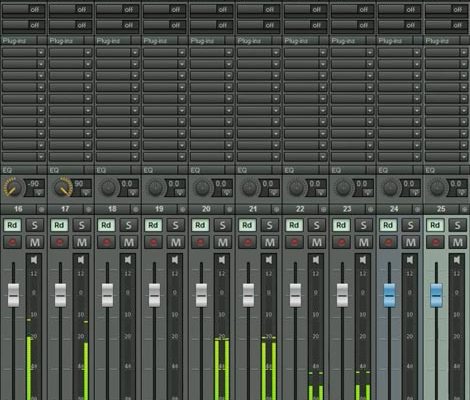
Task: Mute track 17 with its M button
Action: pos(82,242)
